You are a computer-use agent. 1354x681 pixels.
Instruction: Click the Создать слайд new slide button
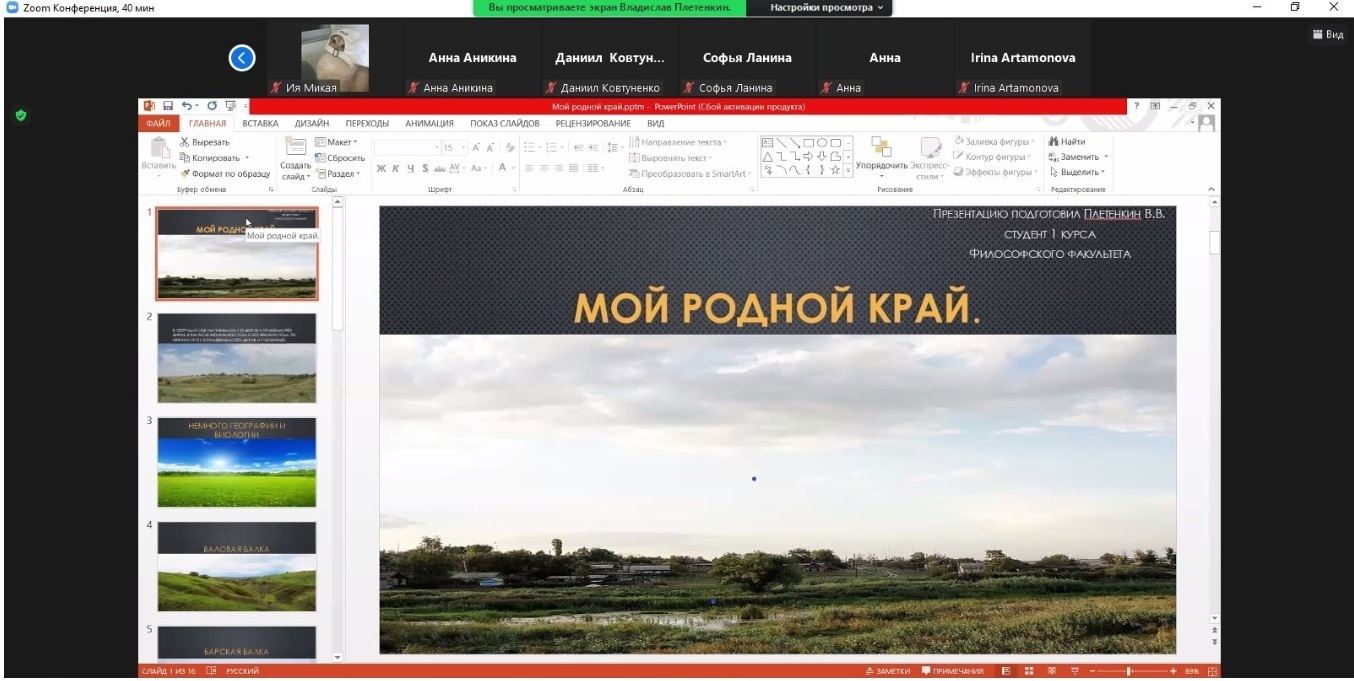tap(295, 159)
